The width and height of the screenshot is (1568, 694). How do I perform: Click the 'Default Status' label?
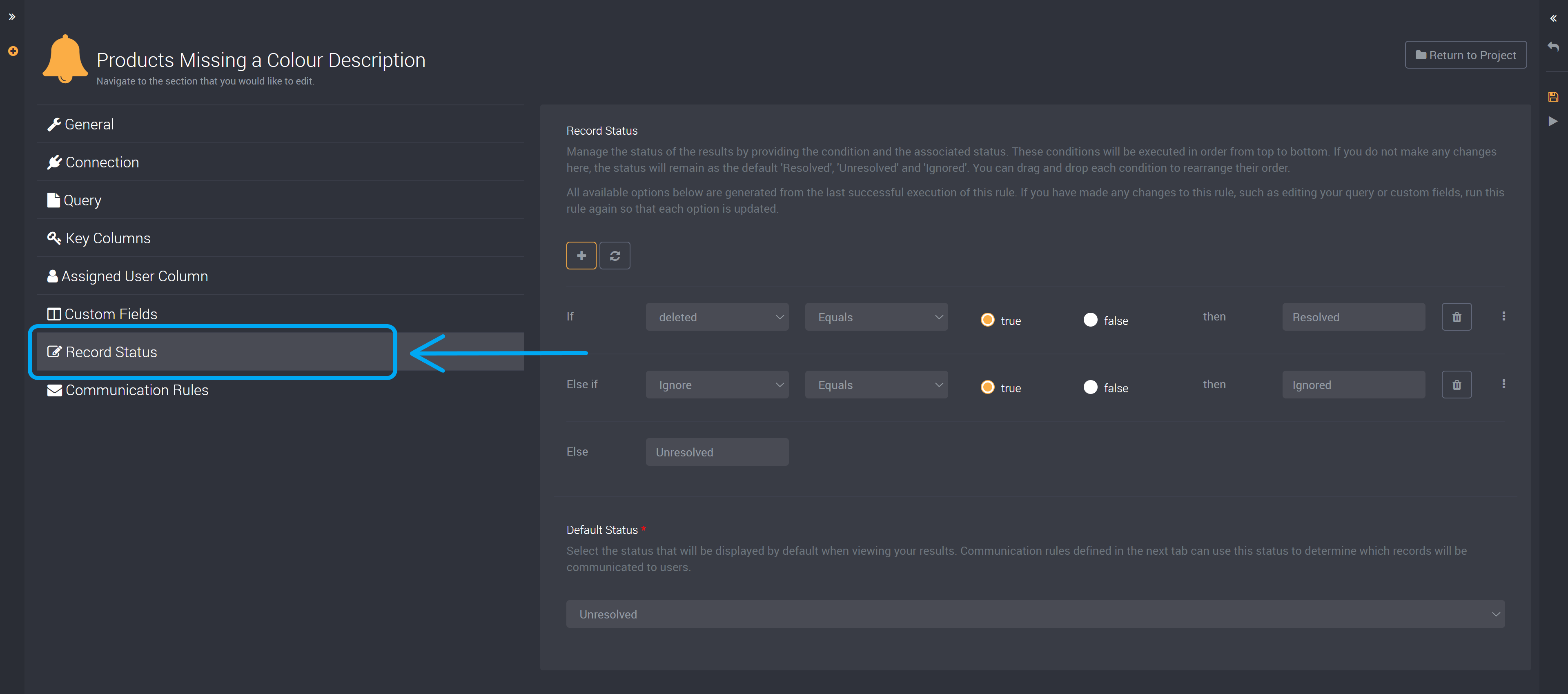pos(602,530)
